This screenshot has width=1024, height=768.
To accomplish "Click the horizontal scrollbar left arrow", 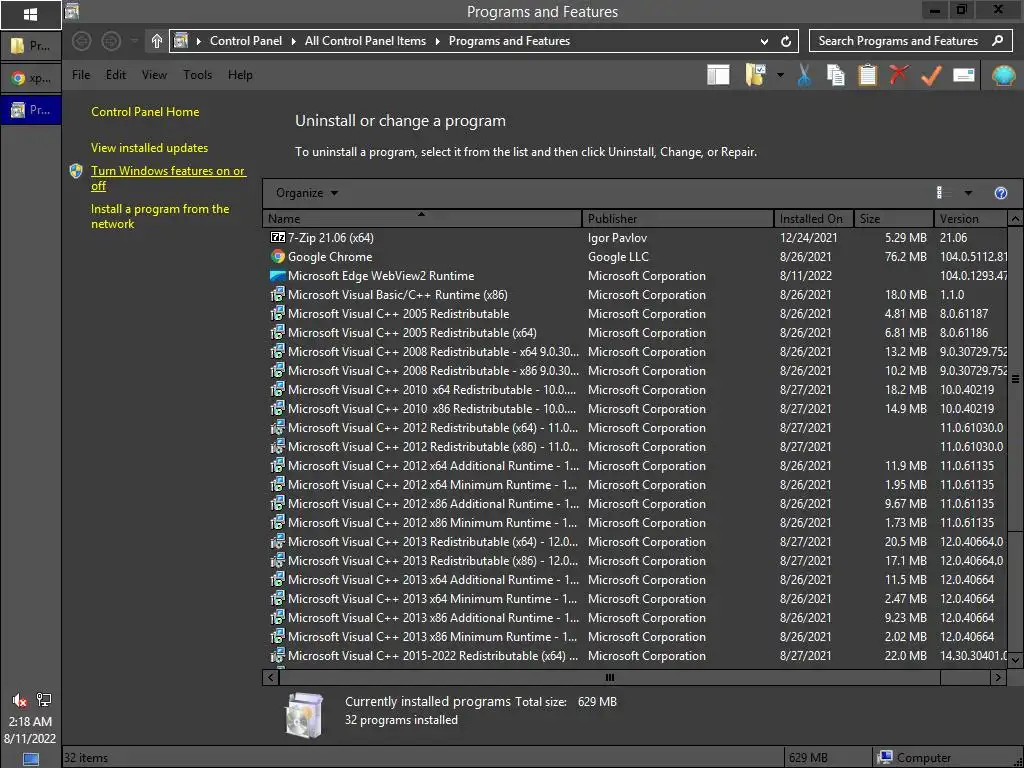I will pyautogui.click(x=271, y=677).
